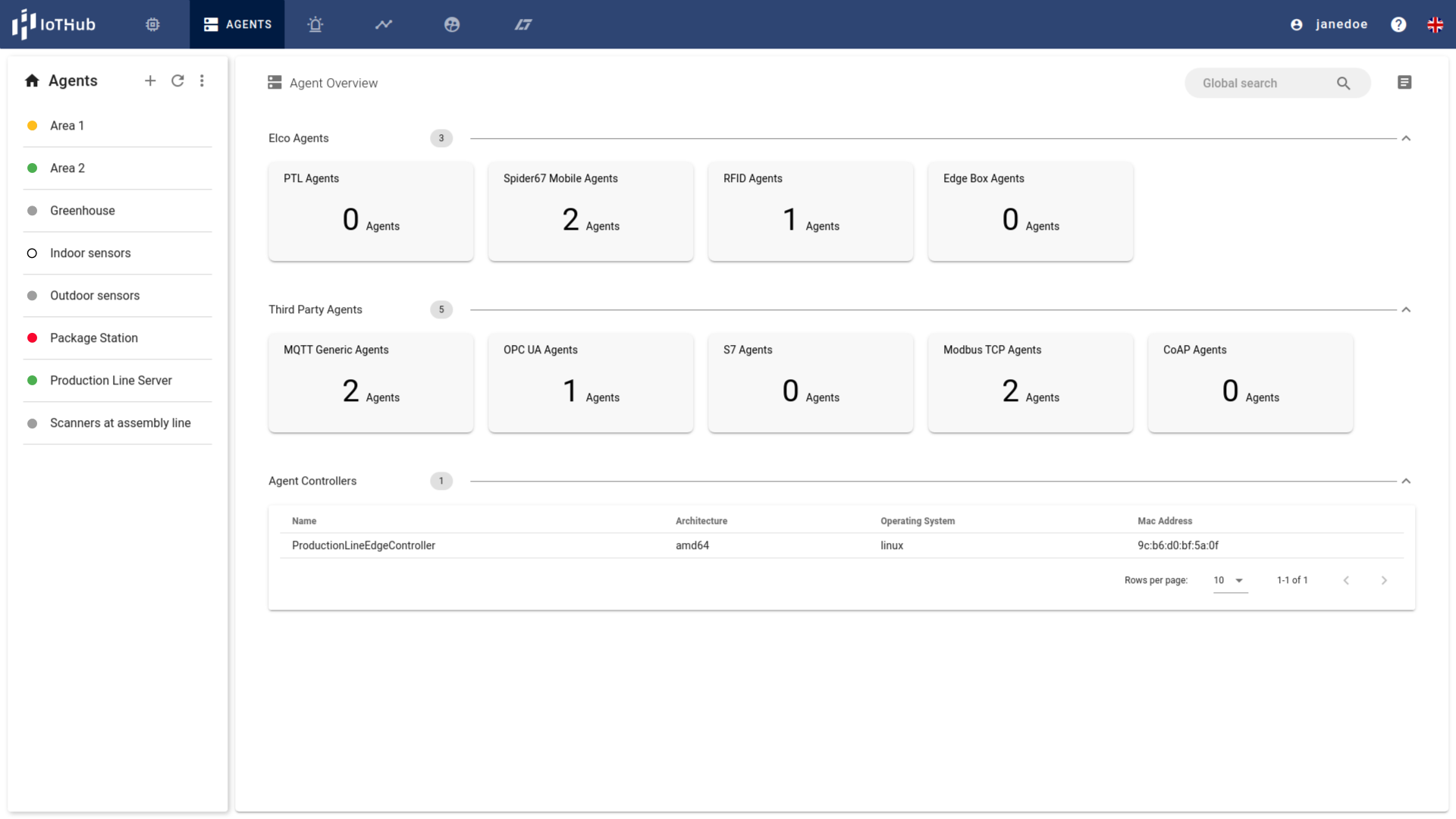
Task: Toggle status indicator for Package Station
Action: (32, 338)
